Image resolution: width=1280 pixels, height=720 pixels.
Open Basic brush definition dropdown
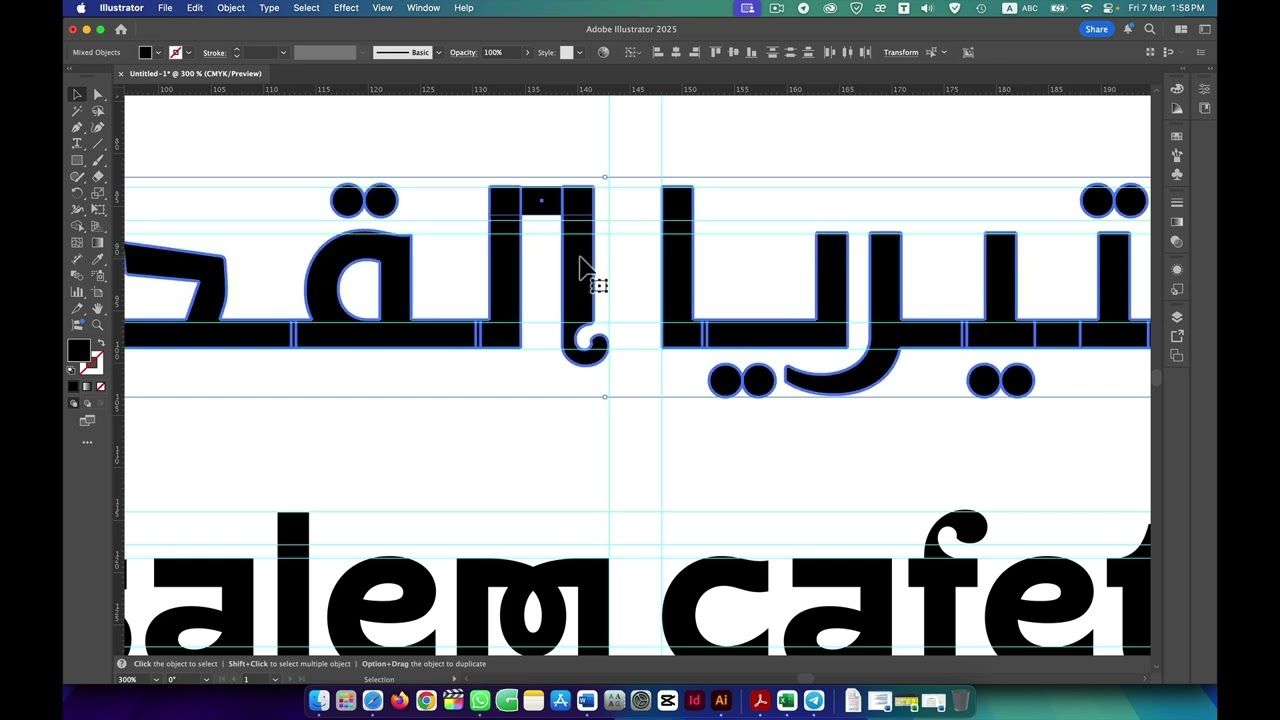click(x=438, y=52)
